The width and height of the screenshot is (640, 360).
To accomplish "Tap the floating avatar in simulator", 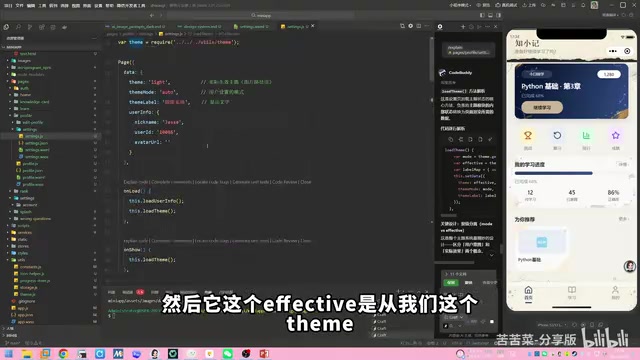I will point(630,266).
